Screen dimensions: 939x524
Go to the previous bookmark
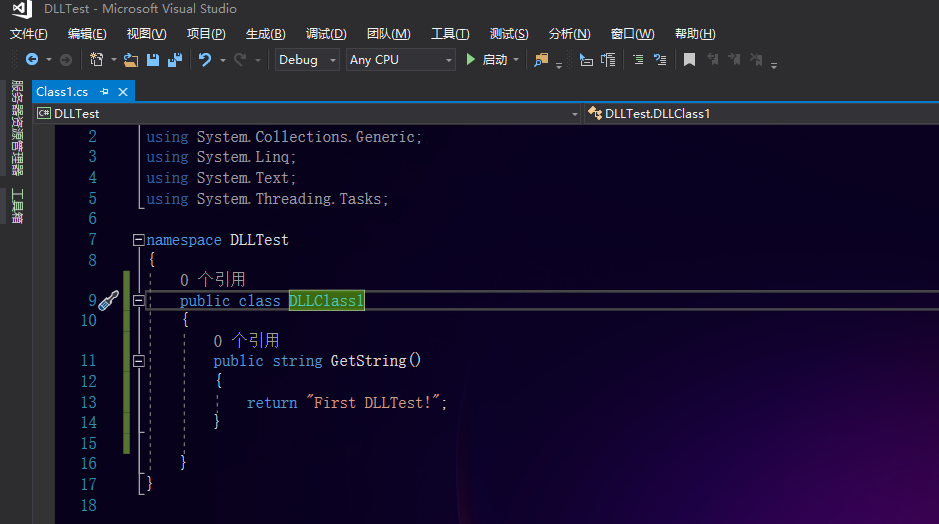pos(712,59)
